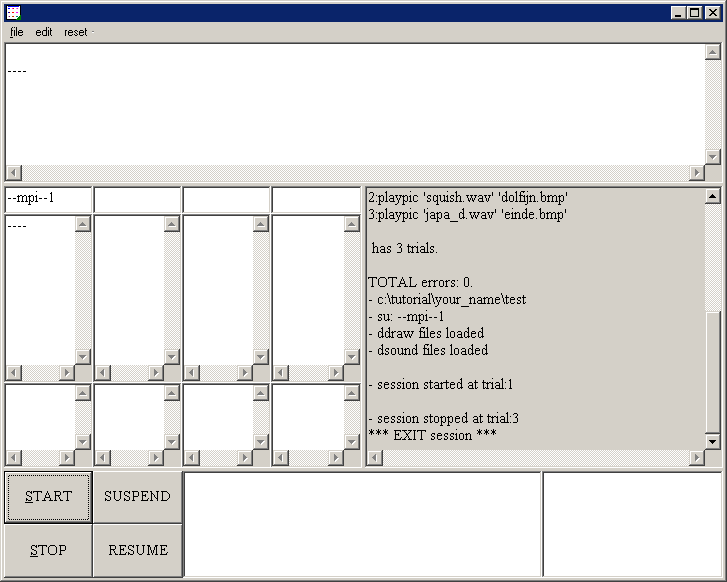Click the c:\tutorial\your_name\test log line

coord(447,300)
